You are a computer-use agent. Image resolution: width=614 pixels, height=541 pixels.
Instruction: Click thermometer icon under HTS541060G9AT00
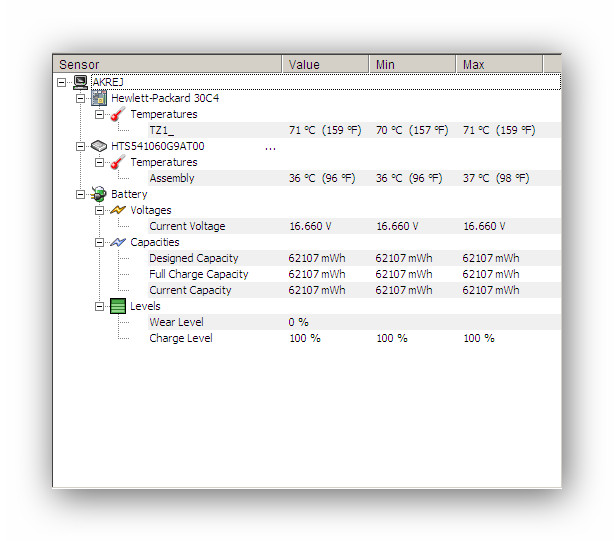118,162
